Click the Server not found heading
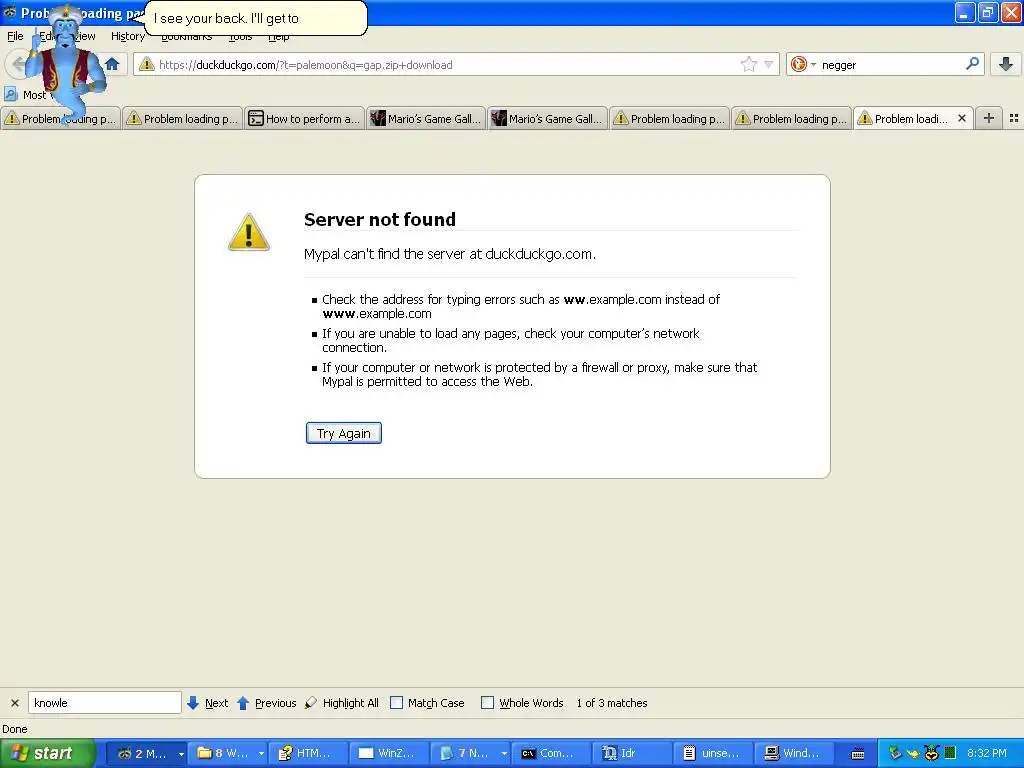Image resolution: width=1024 pixels, height=768 pixels. [x=379, y=219]
